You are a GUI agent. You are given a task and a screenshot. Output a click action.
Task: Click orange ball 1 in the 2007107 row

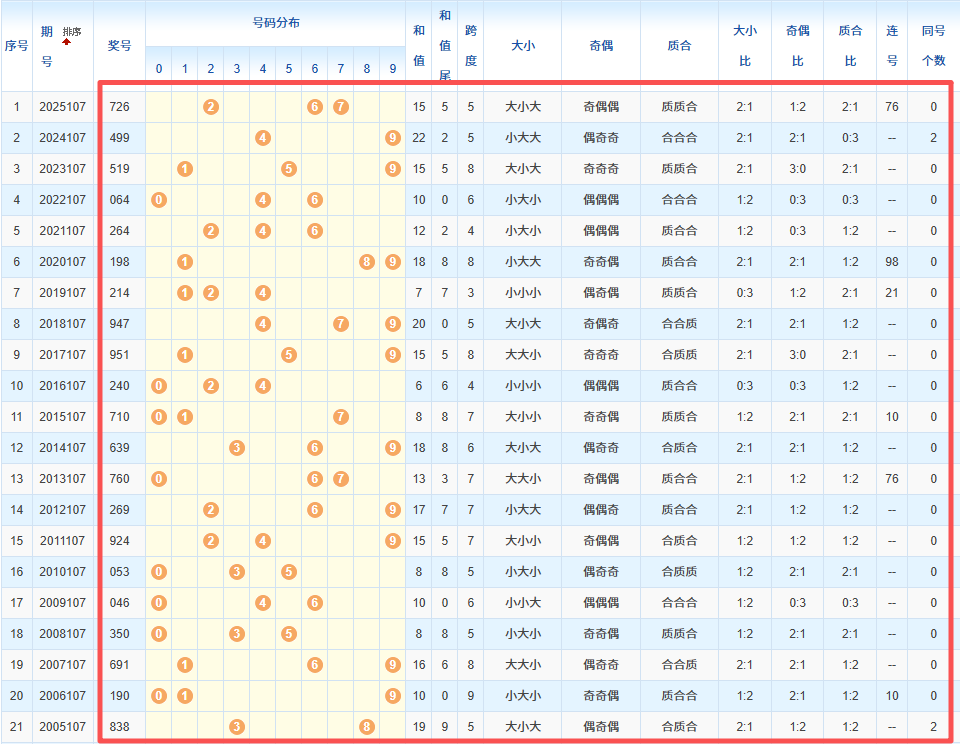[185, 665]
